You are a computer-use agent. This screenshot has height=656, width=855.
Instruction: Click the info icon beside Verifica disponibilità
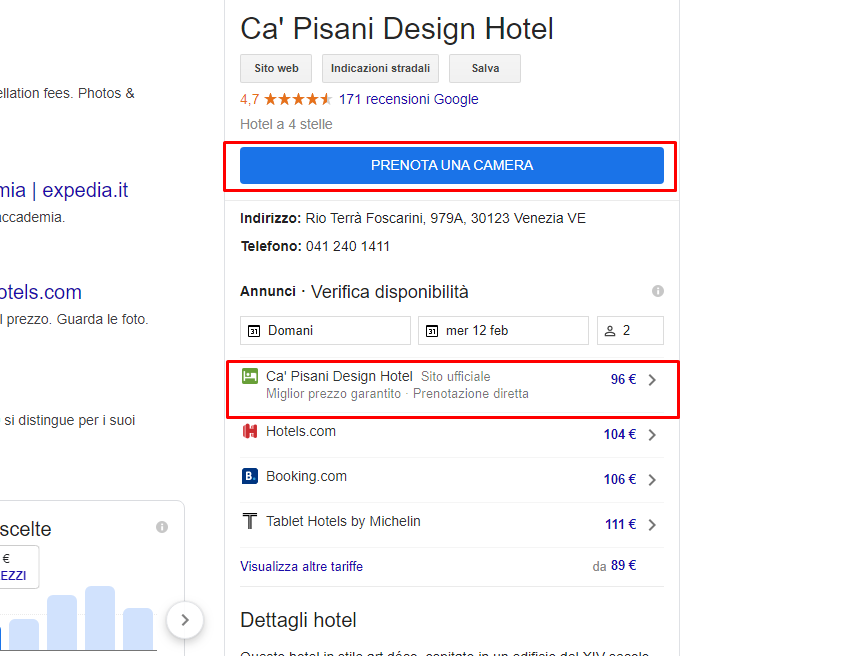[x=658, y=291]
